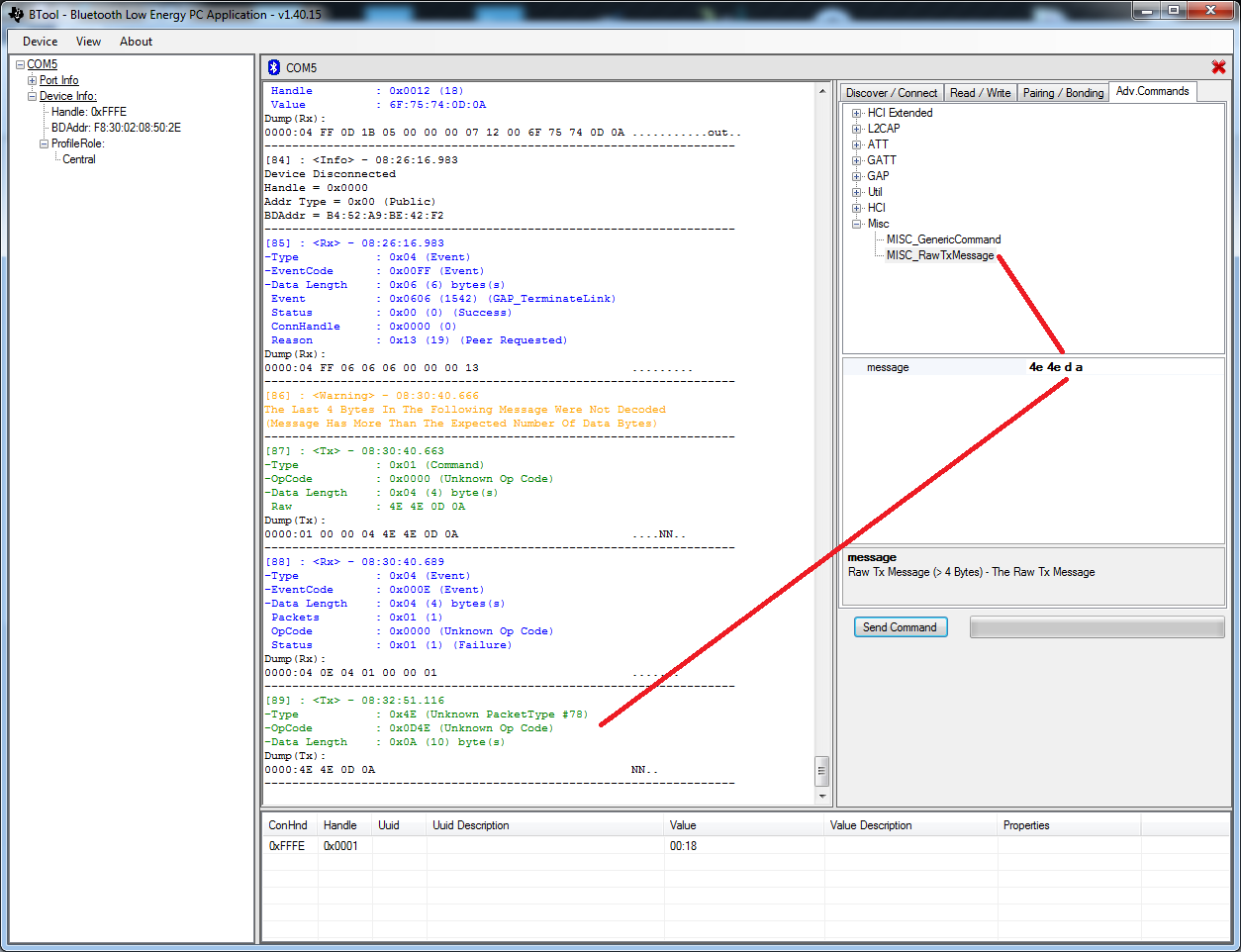
Task: Click the Device Disconnected log line
Action: 330,174
